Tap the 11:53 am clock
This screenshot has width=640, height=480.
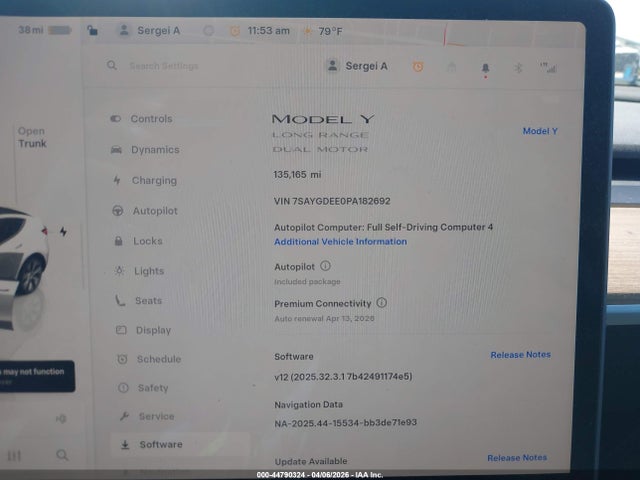(x=269, y=31)
